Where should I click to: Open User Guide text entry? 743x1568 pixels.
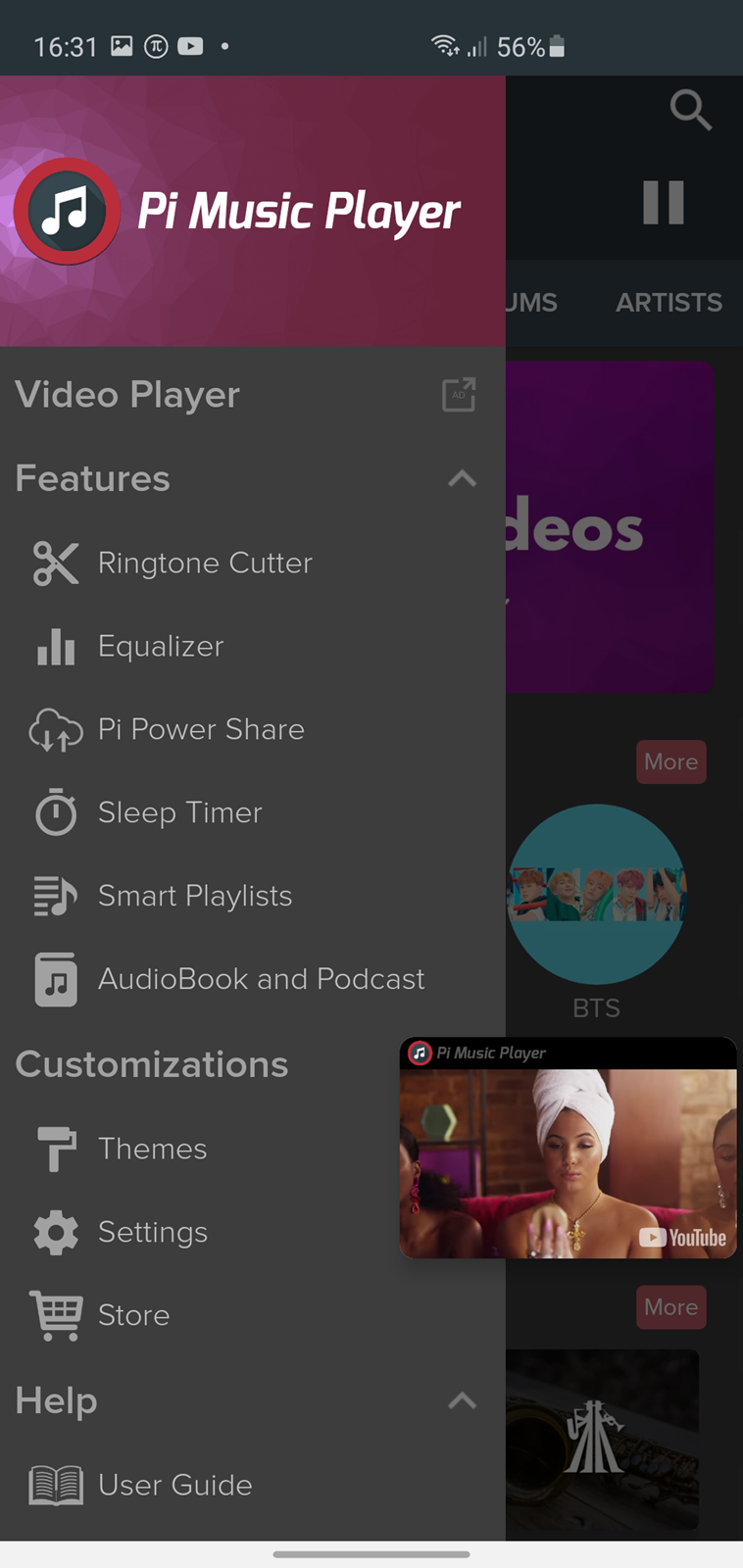(175, 1485)
